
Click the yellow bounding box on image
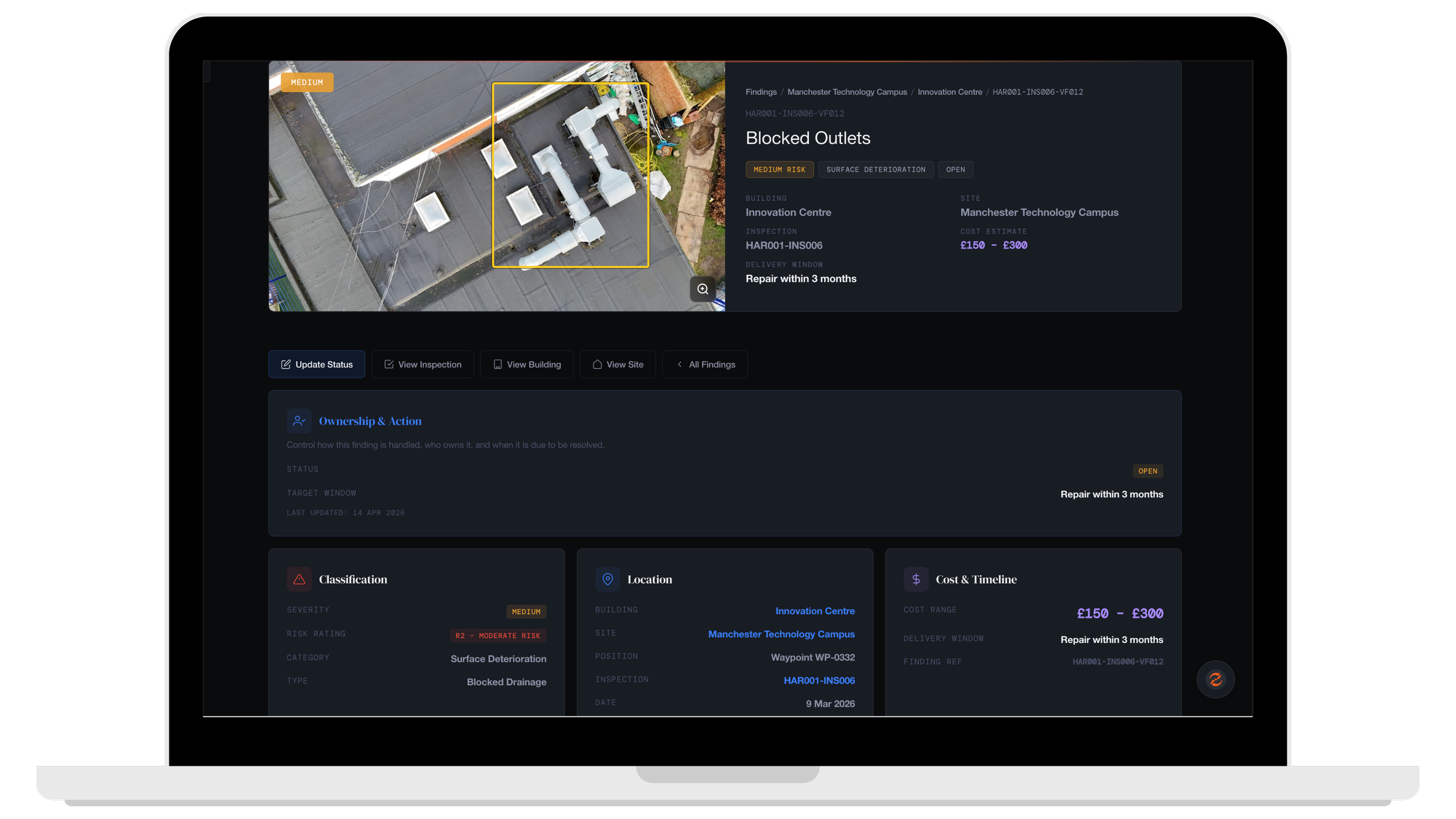click(x=570, y=175)
